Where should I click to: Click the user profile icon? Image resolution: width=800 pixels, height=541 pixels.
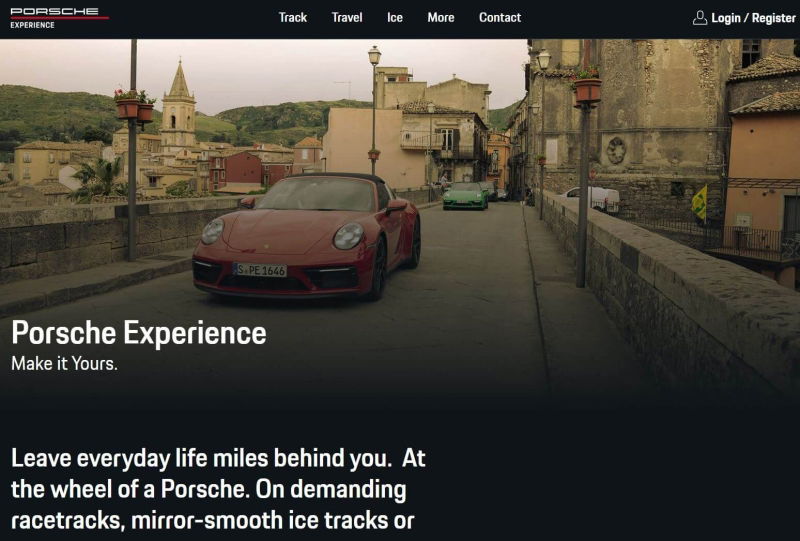click(x=699, y=18)
